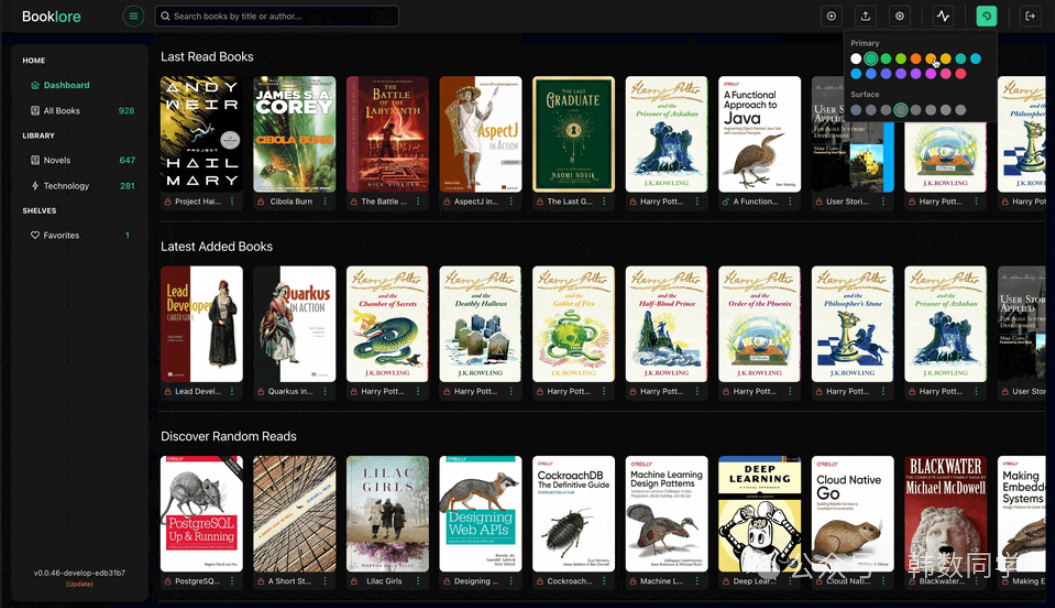Click the lock icon beside The Last G...
This screenshot has width=1055, height=608.
click(540, 201)
